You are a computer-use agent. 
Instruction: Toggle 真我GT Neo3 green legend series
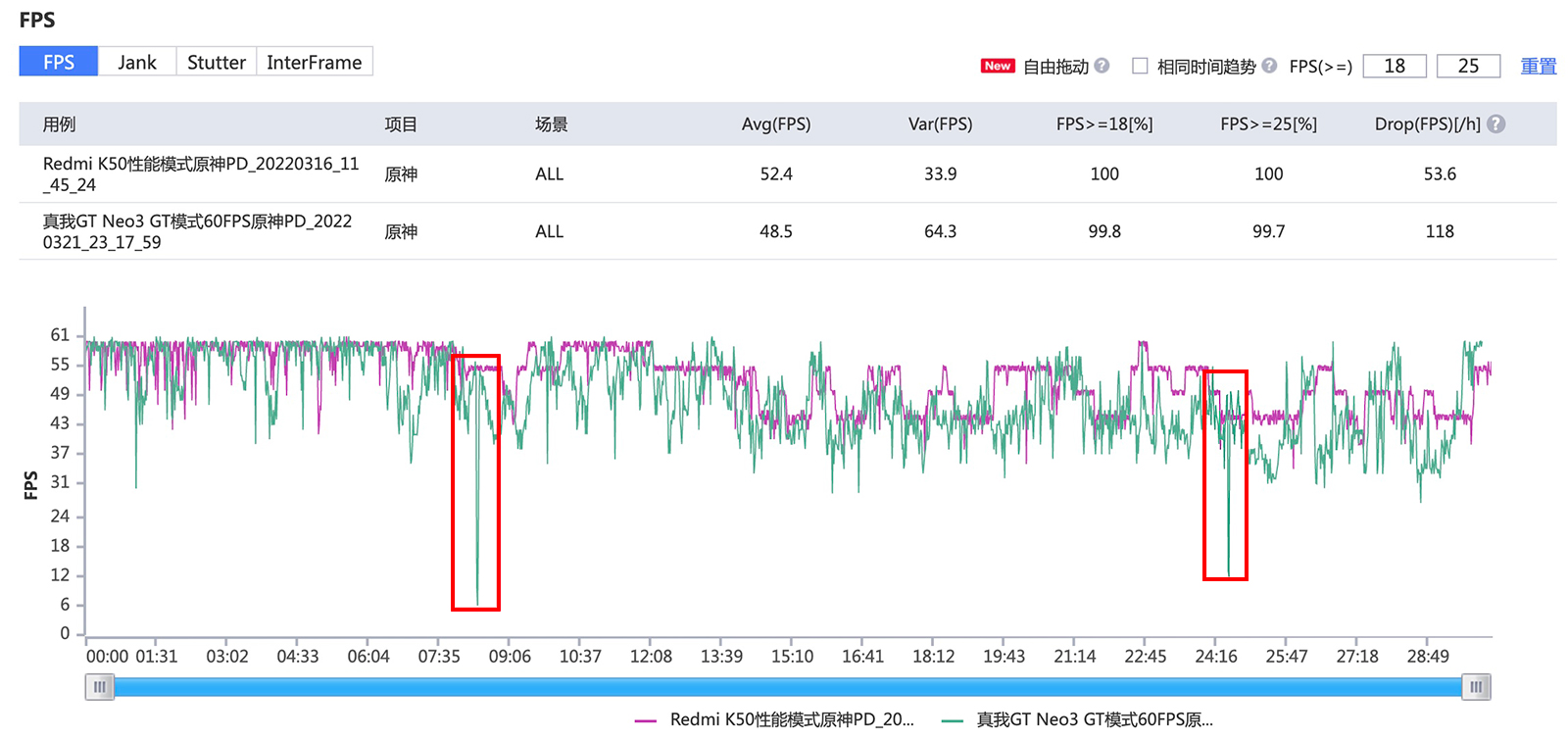click(1078, 719)
